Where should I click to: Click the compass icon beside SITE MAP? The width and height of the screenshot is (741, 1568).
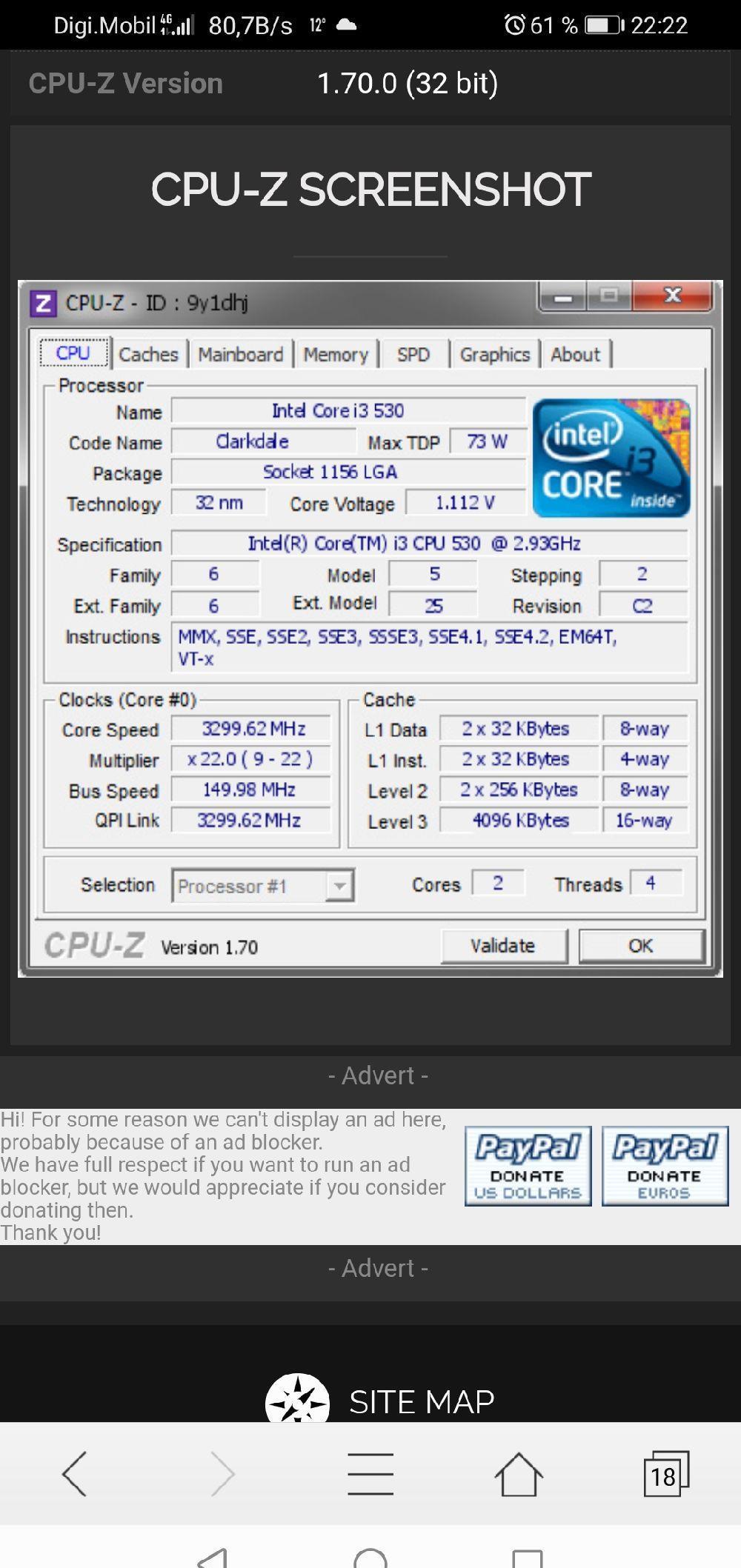pos(297,1398)
